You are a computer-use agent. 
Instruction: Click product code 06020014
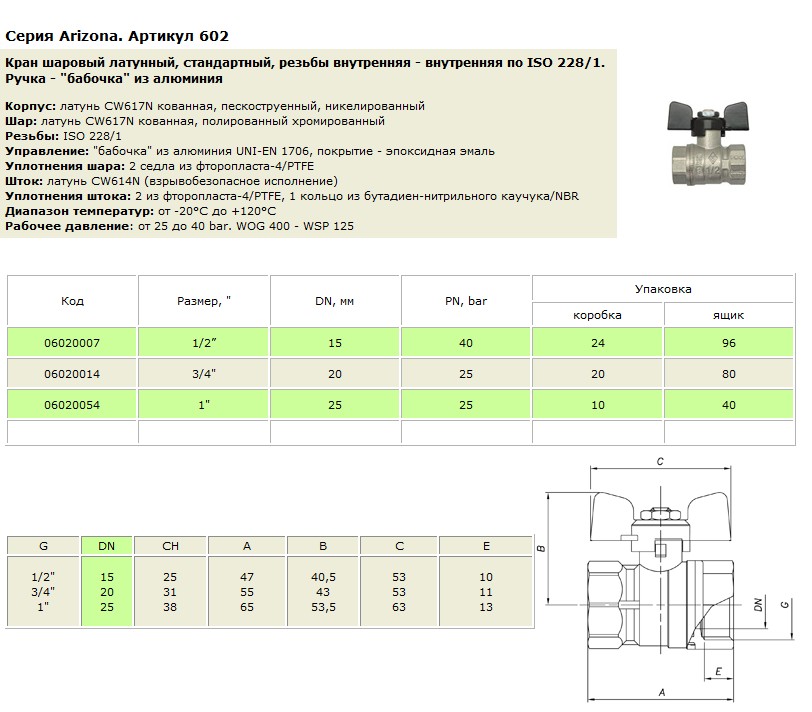pyautogui.click(x=72, y=373)
